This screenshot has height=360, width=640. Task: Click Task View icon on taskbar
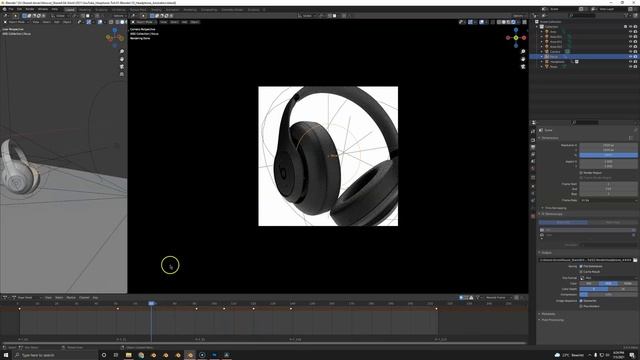tap(116, 355)
